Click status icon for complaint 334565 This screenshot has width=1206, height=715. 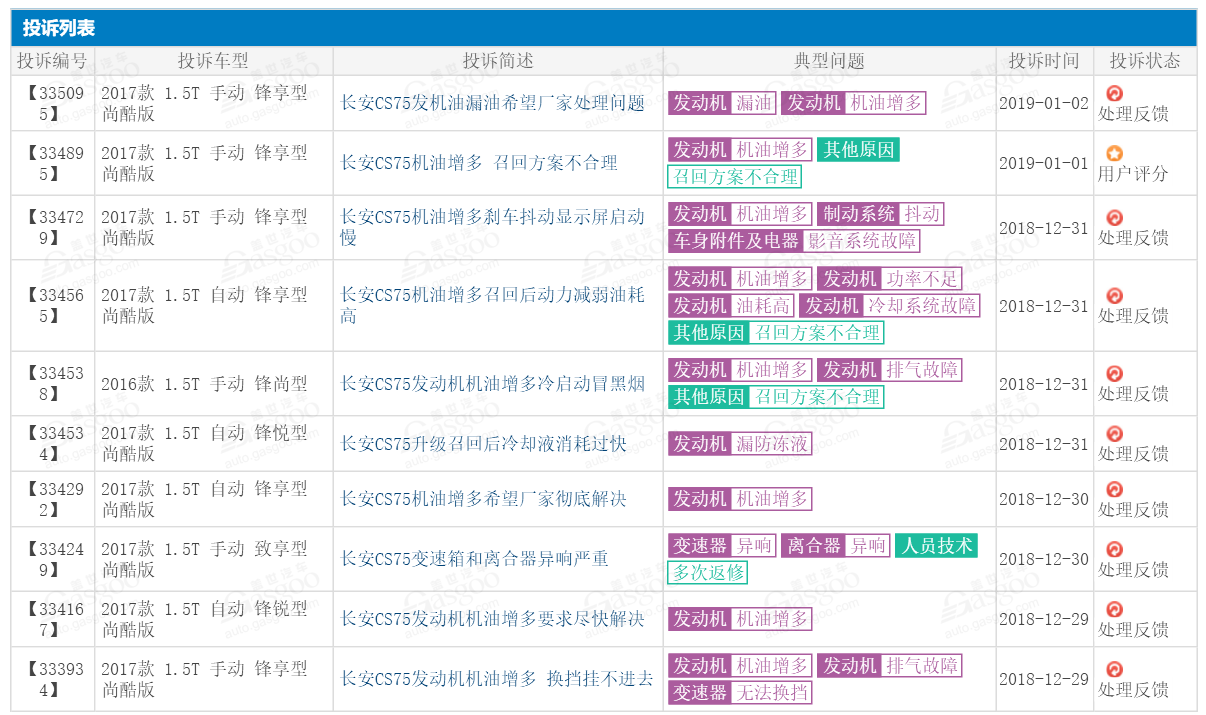tap(1114, 296)
